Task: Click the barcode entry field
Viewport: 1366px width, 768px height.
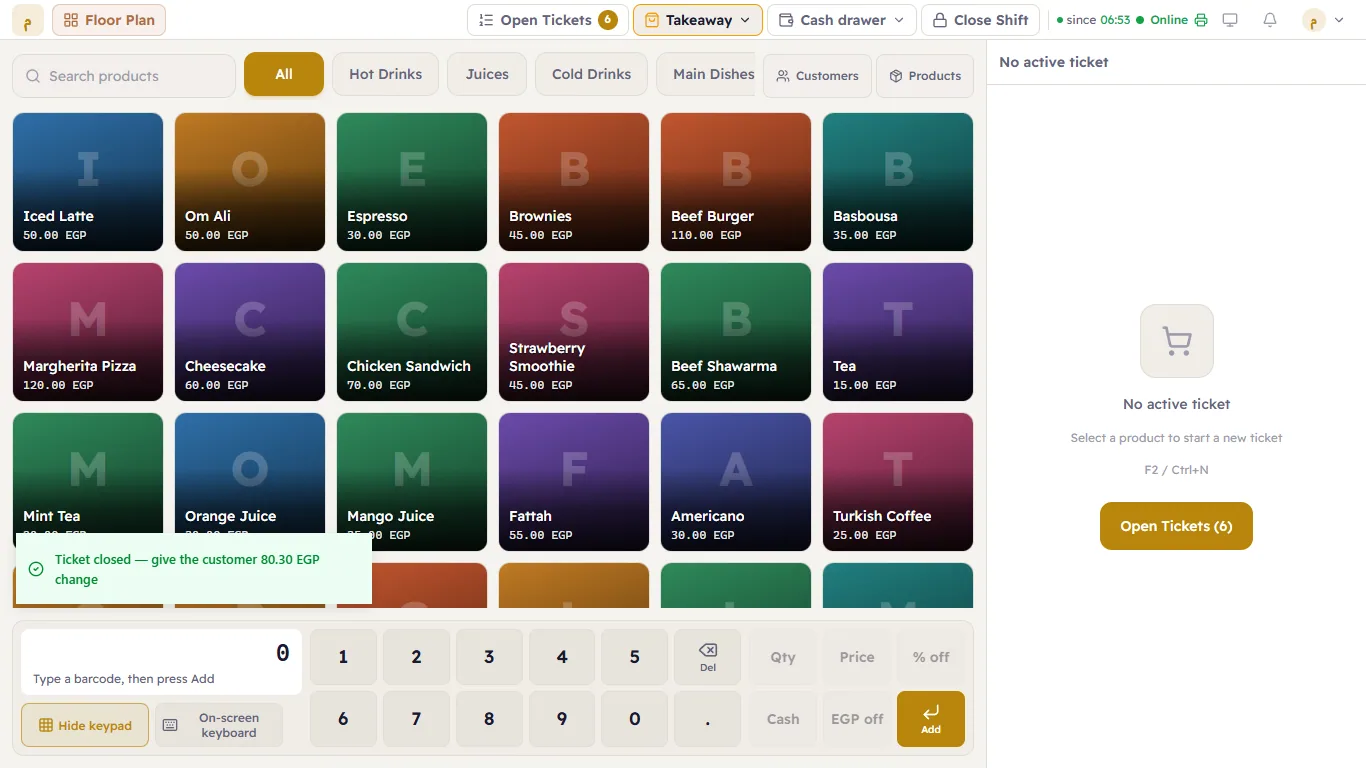Action: 161,662
